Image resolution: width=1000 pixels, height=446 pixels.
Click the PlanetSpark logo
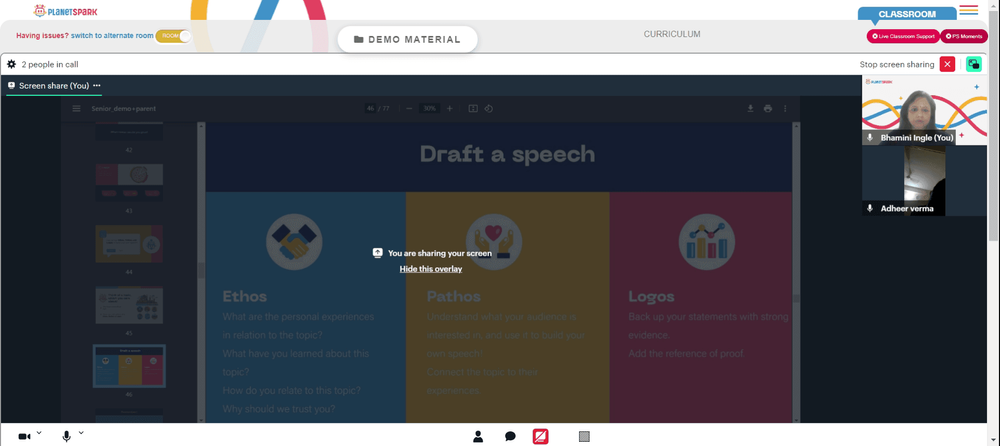(65, 11)
